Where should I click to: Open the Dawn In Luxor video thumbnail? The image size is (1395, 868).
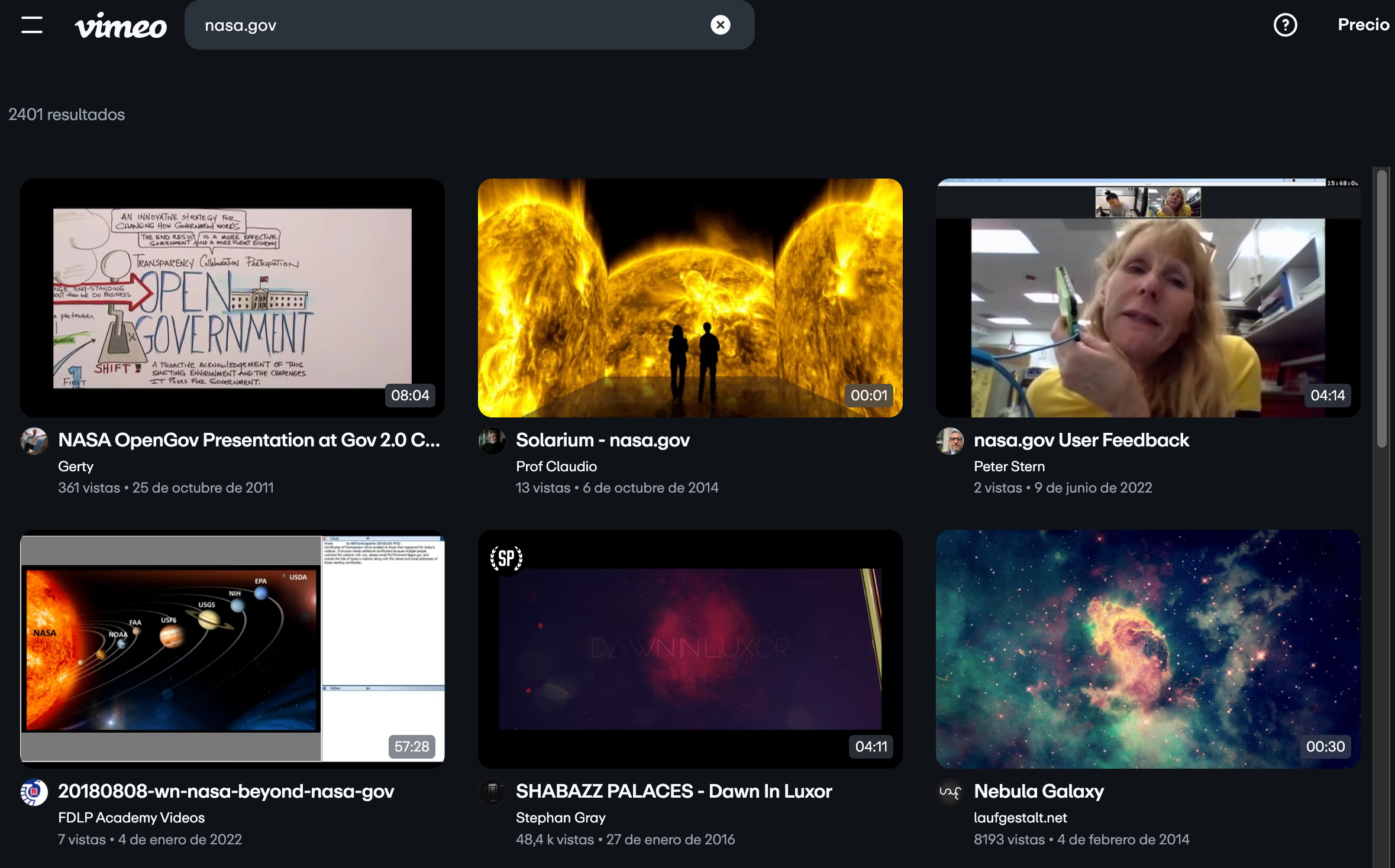click(x=690, y=649)
